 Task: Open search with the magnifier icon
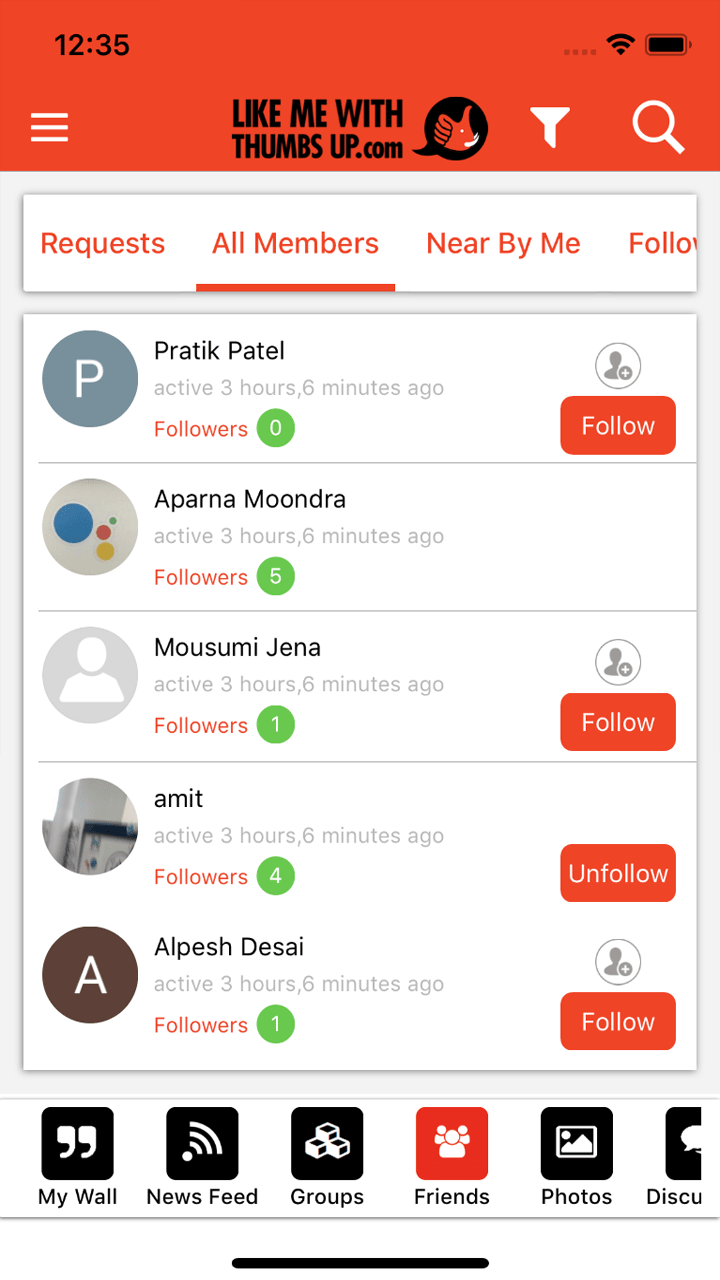tap(658, 128)
